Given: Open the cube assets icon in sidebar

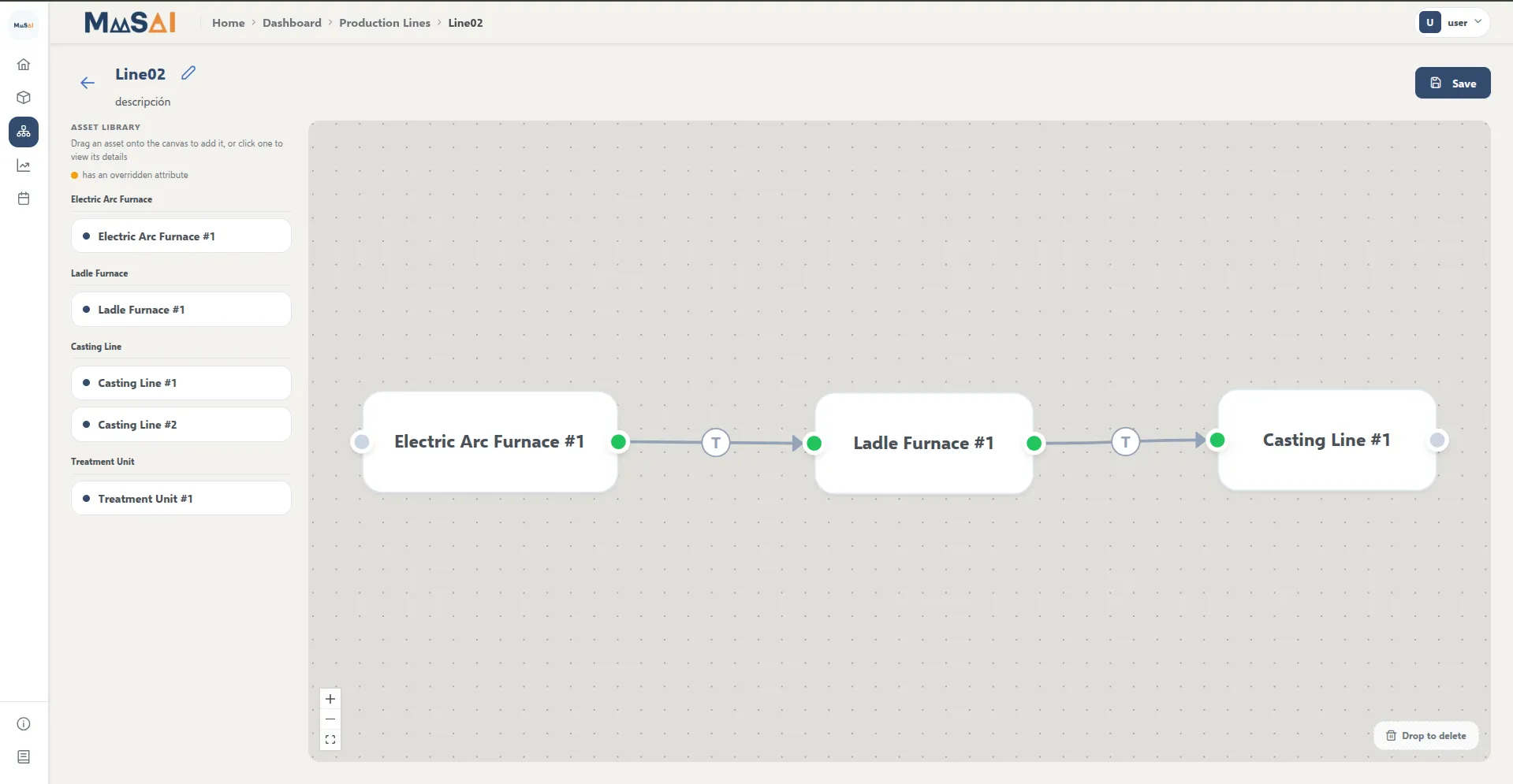Looking at the screenshot, I should [x=24, y=98].
